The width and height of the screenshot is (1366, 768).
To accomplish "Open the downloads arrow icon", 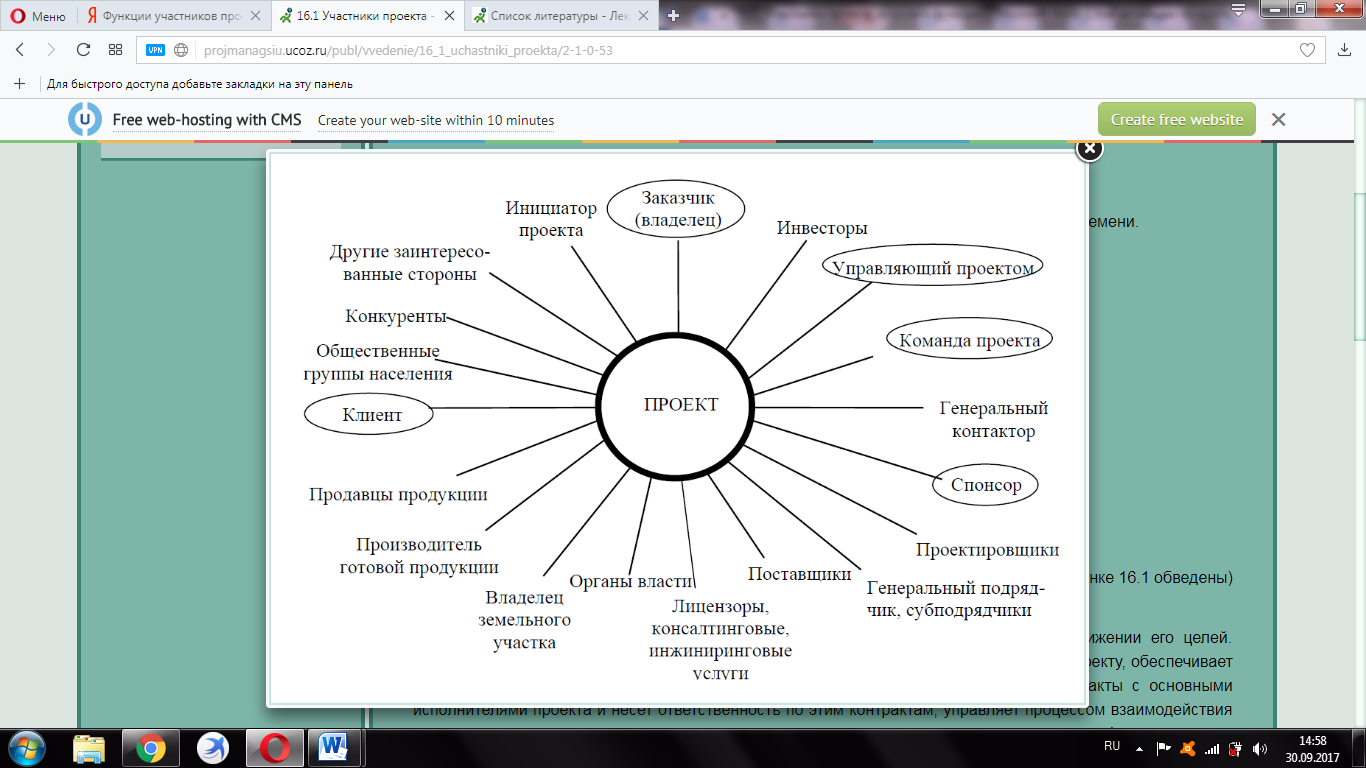I will (1345, 49).
